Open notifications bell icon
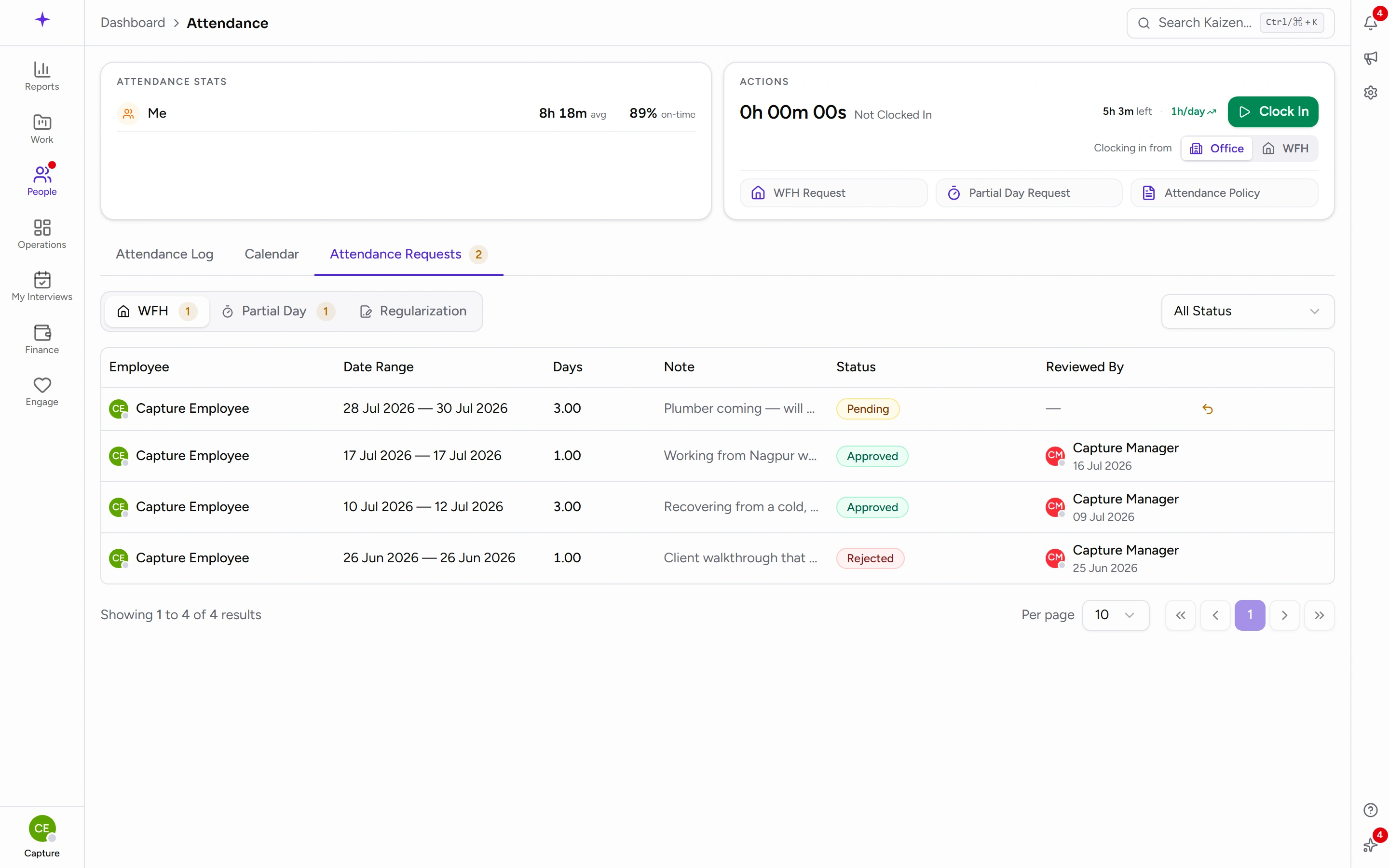The height and width of the screenshot is (868, 1389). point(1370,23)
